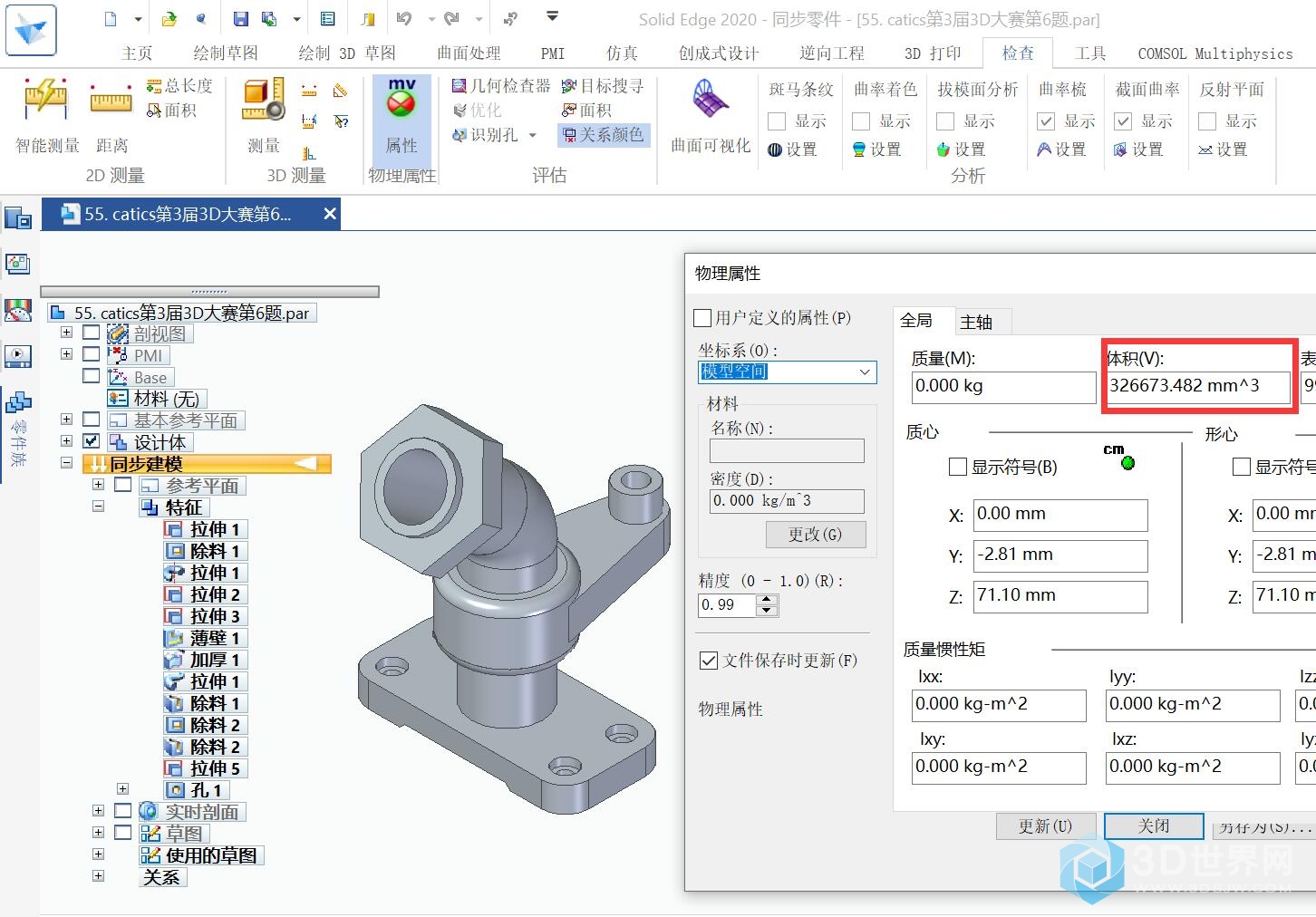Open 斑马条纹 zebra stripes 设置
Screen dimensions: 1316x917
coord(792,150)
